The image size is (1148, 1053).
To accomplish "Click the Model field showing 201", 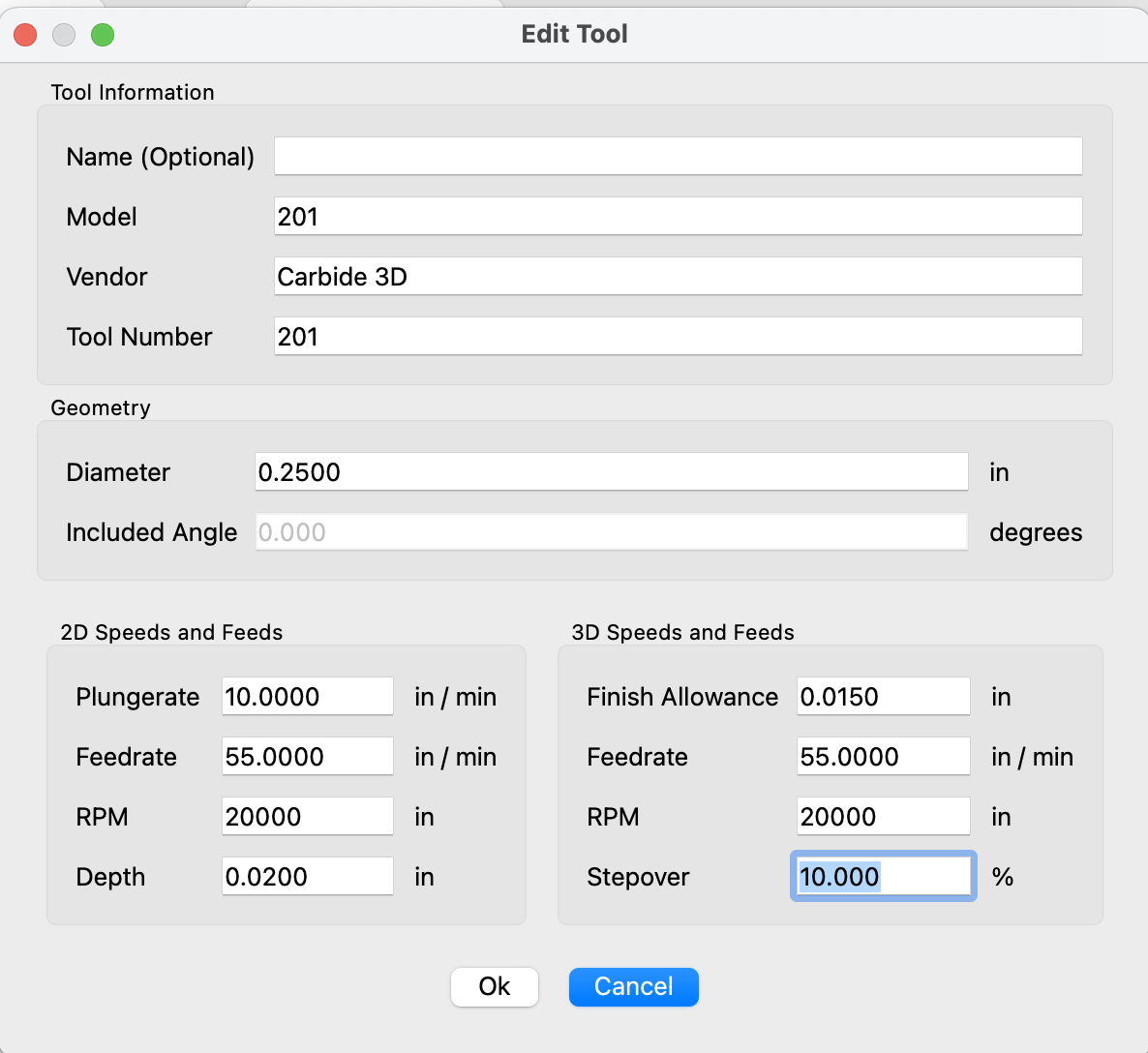I will 678,217.
